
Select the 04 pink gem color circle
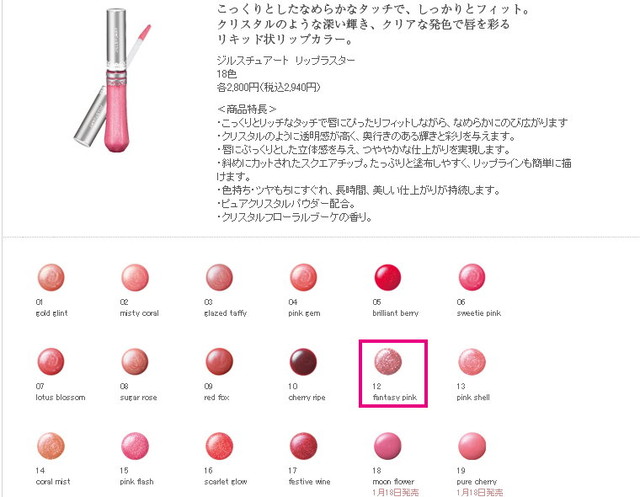click(x=303, y=277)
